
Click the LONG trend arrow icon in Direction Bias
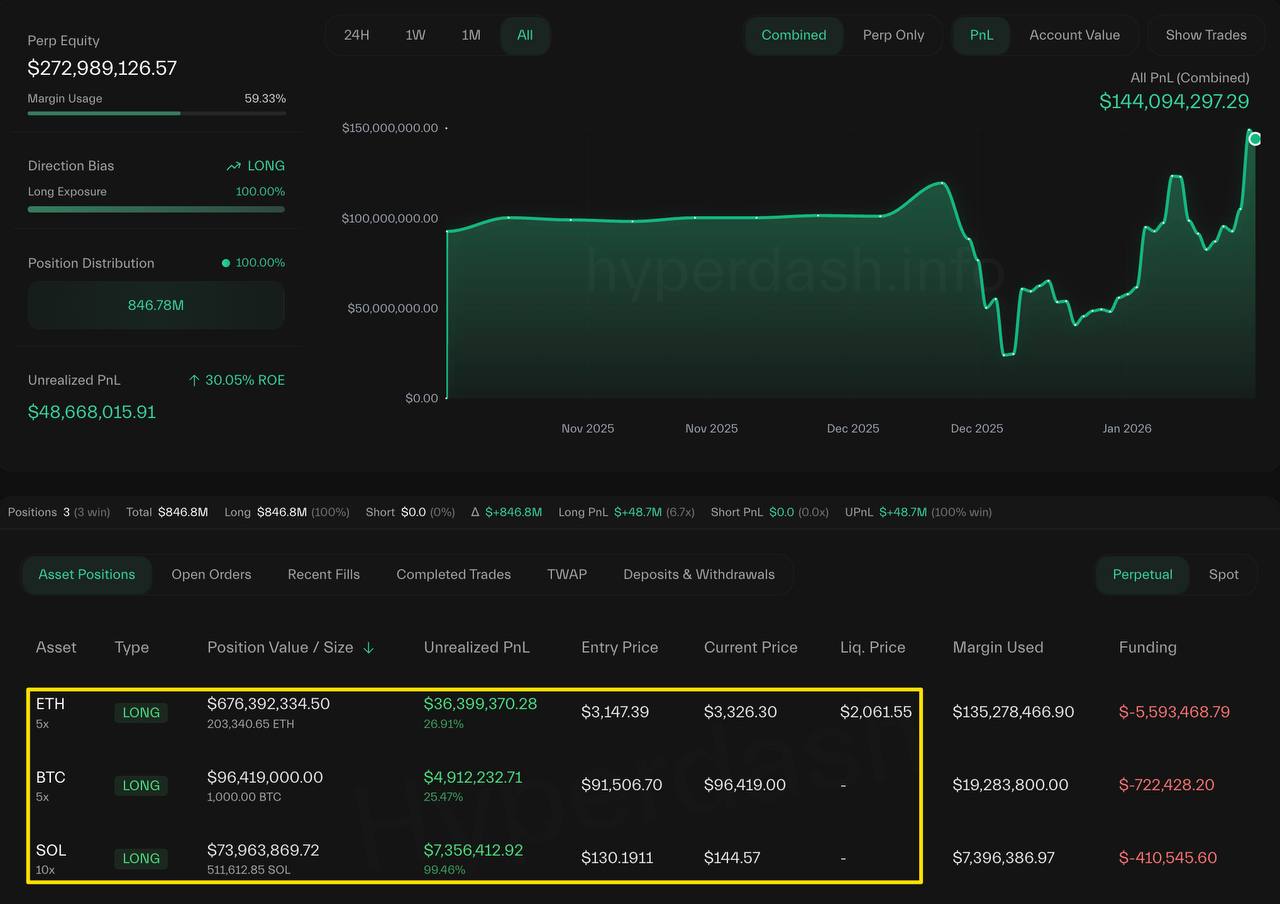click(234, 166)
